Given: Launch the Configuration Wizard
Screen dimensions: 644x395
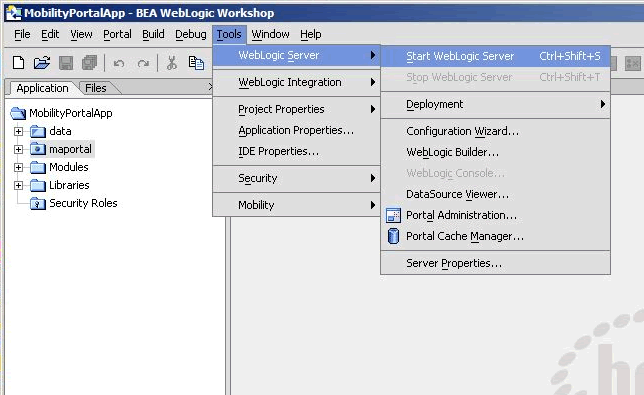Looking at the screenshot, I should 495,131.
